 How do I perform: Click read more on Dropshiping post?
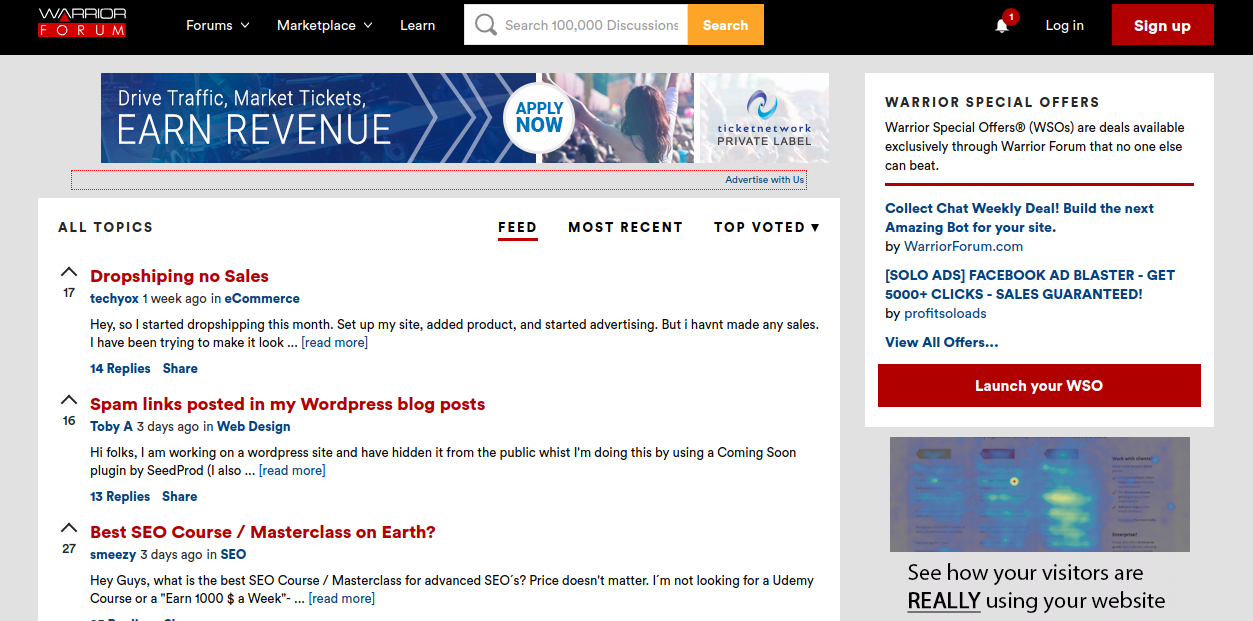(x=334, y=342)
